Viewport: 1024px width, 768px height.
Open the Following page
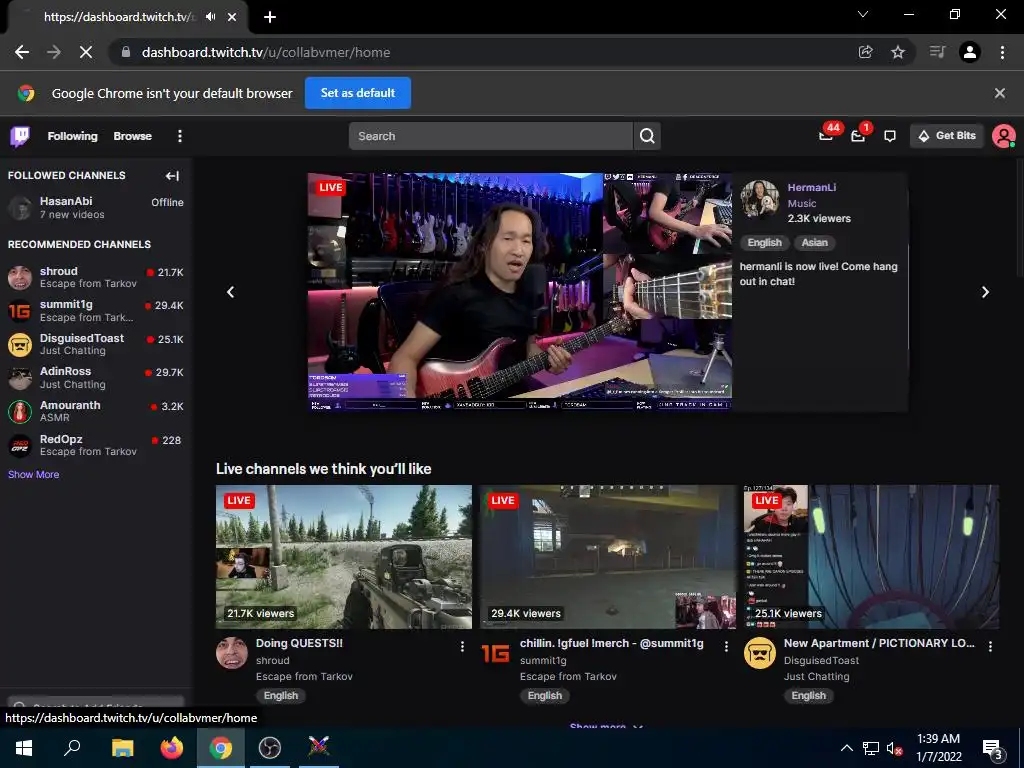click(x=72, y=136)
